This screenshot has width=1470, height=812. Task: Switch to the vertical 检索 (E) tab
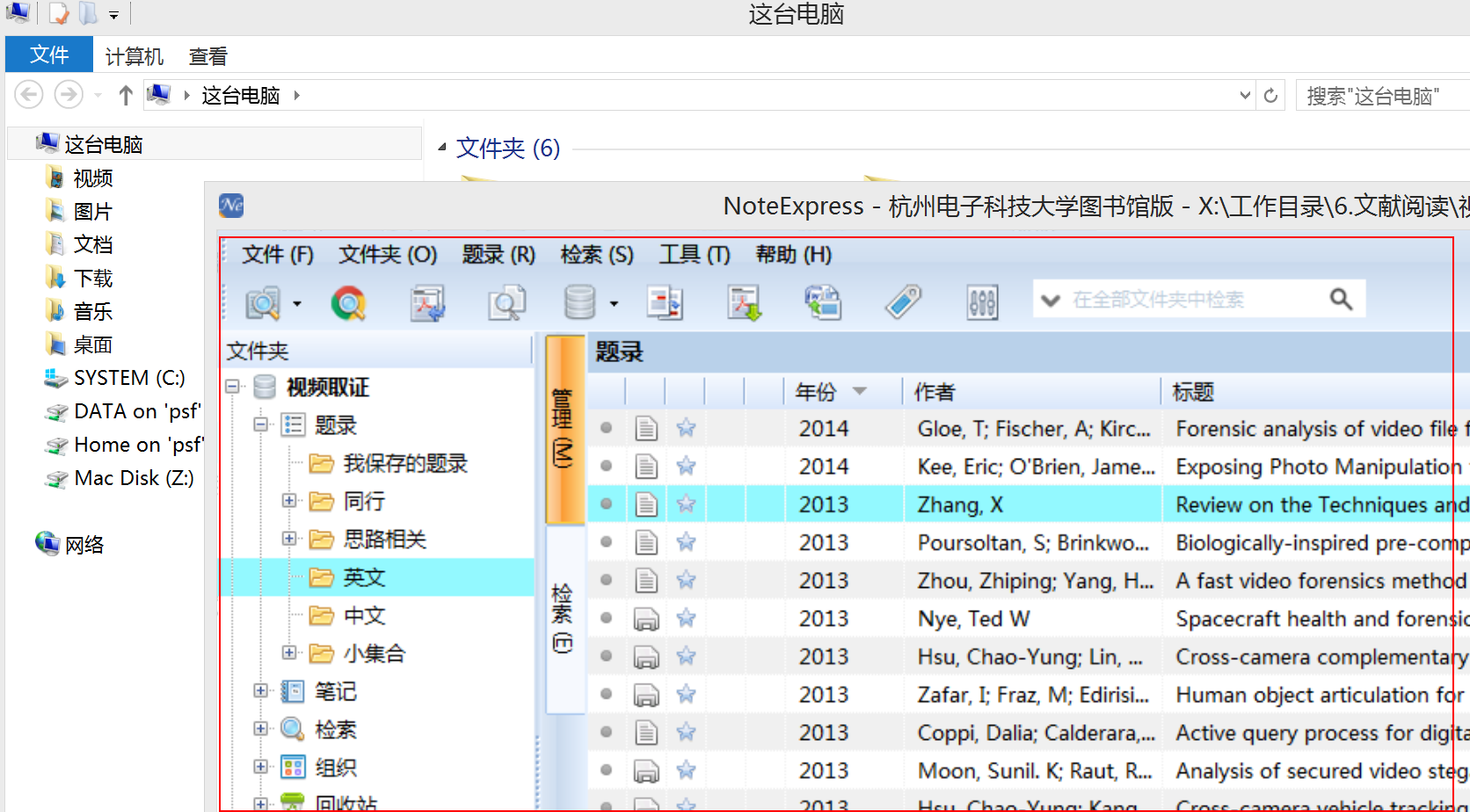coord(564,619)
